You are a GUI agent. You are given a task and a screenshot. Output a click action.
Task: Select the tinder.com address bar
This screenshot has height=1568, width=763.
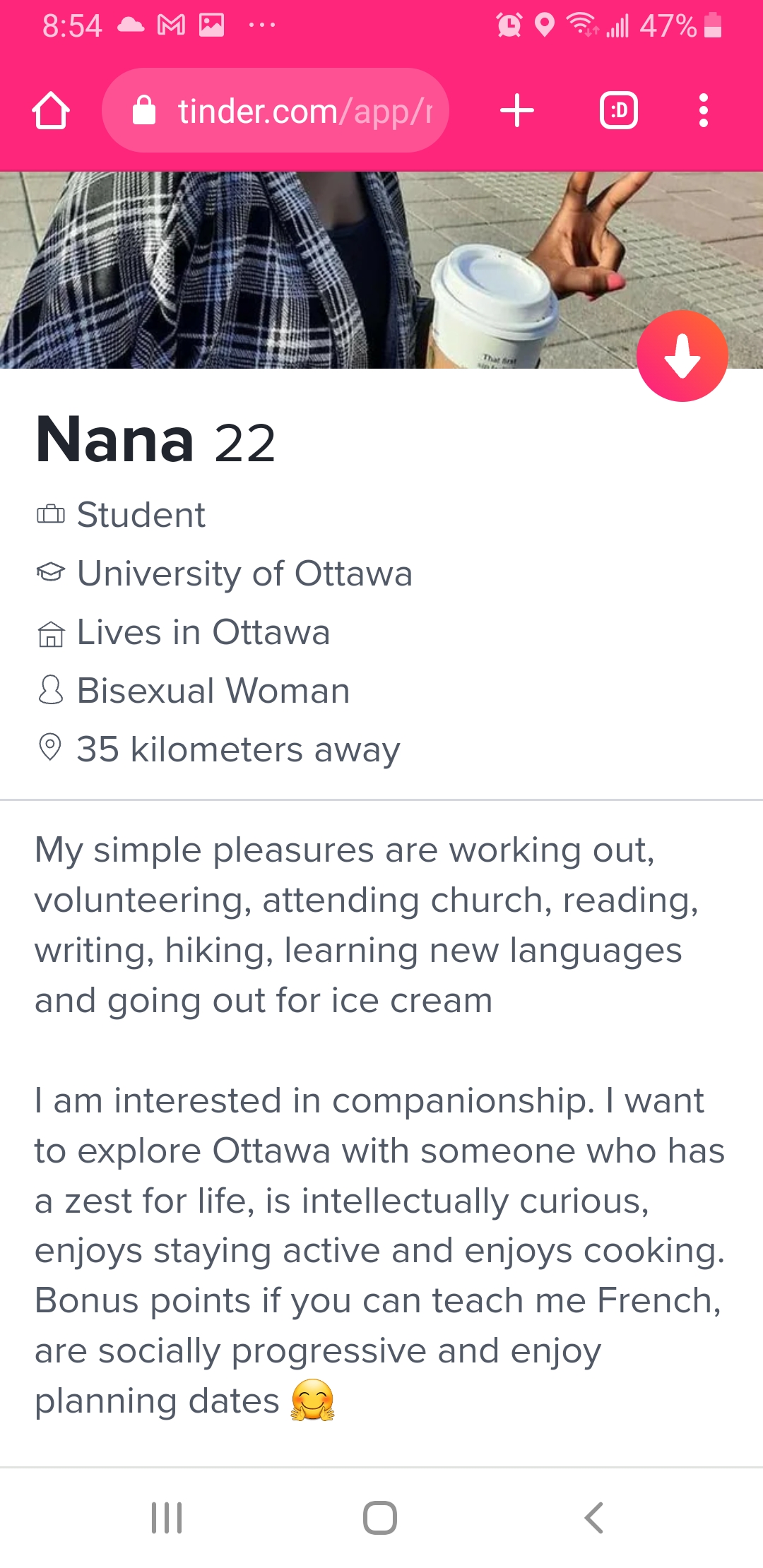[x=276, y=111]
